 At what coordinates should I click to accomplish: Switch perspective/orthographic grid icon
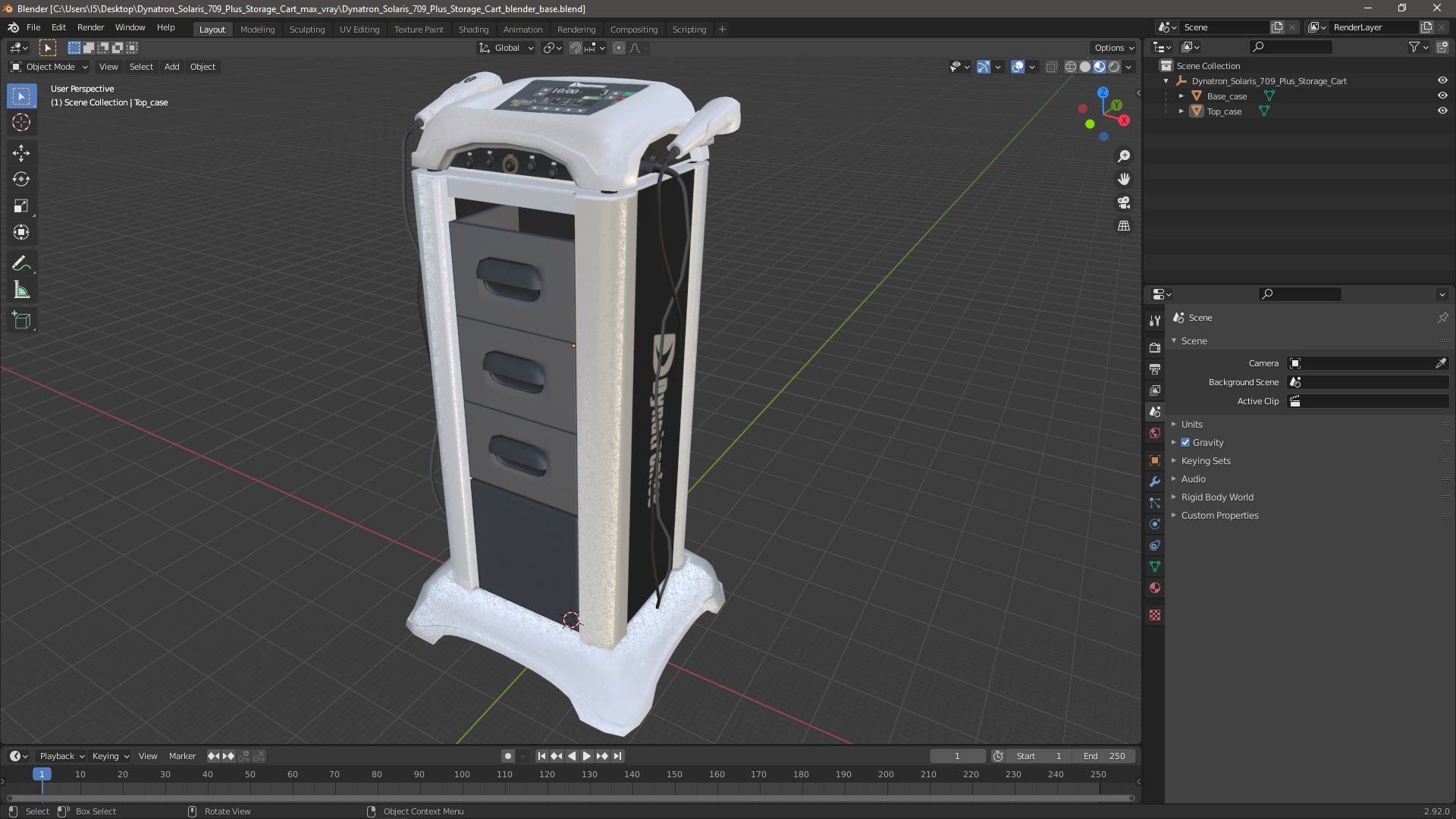1124,226
